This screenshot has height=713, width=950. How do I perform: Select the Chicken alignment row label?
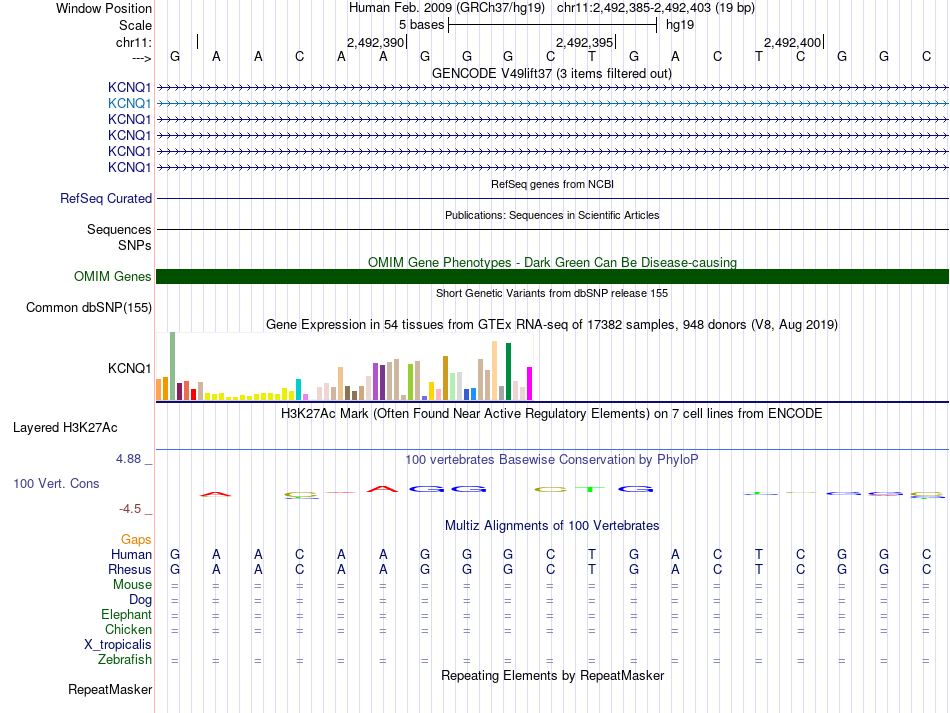[128, 630]
